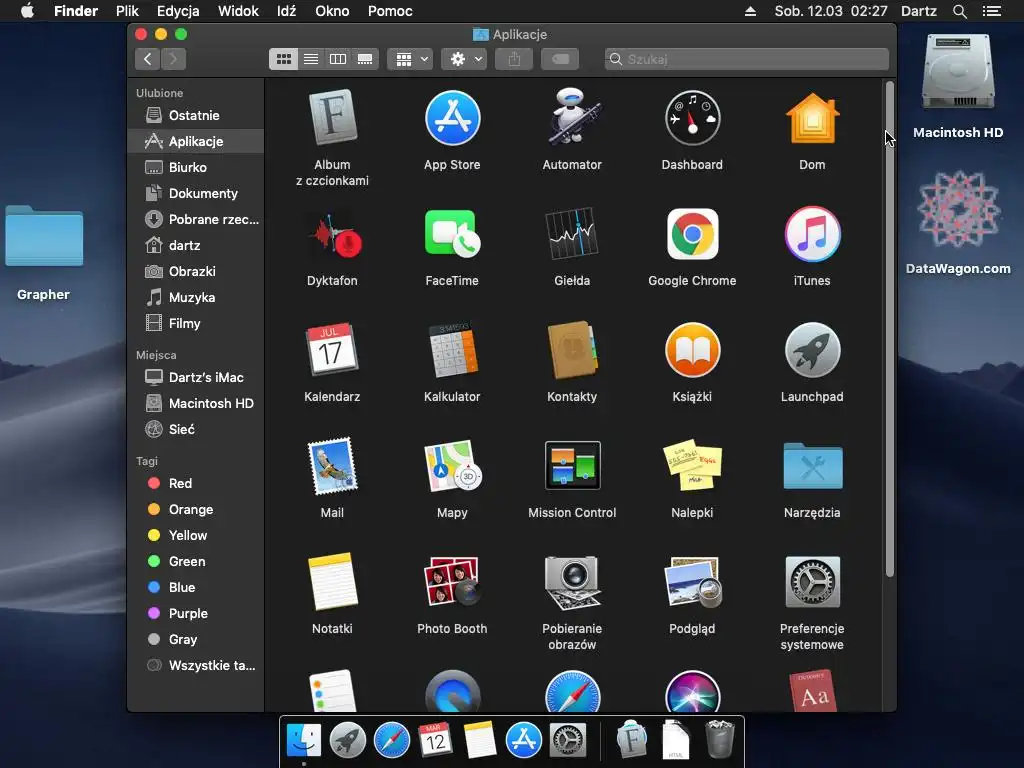The image size is (1024, 768).
Task: Open the Książki books app
Action: coord(692,350)
